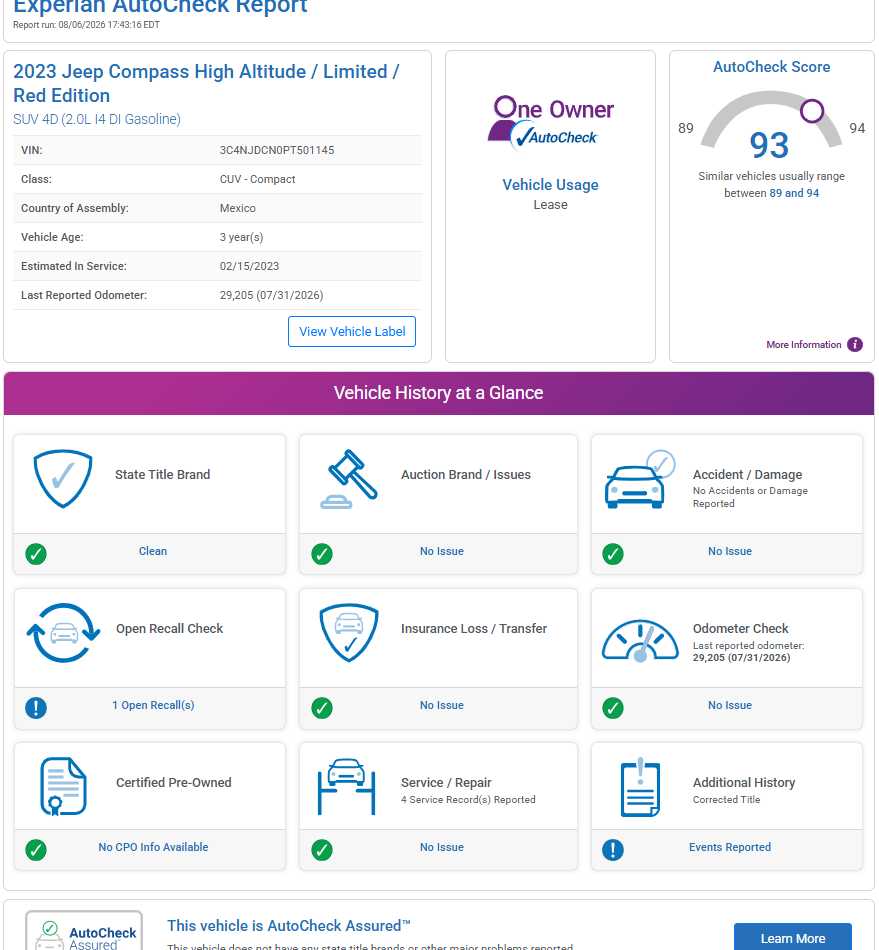Click the Corrected Title text

(x=726, y=799)
